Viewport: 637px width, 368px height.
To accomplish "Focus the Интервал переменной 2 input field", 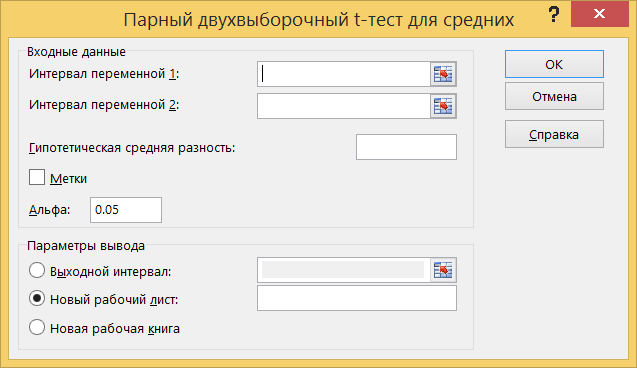I will pos(344,106).
